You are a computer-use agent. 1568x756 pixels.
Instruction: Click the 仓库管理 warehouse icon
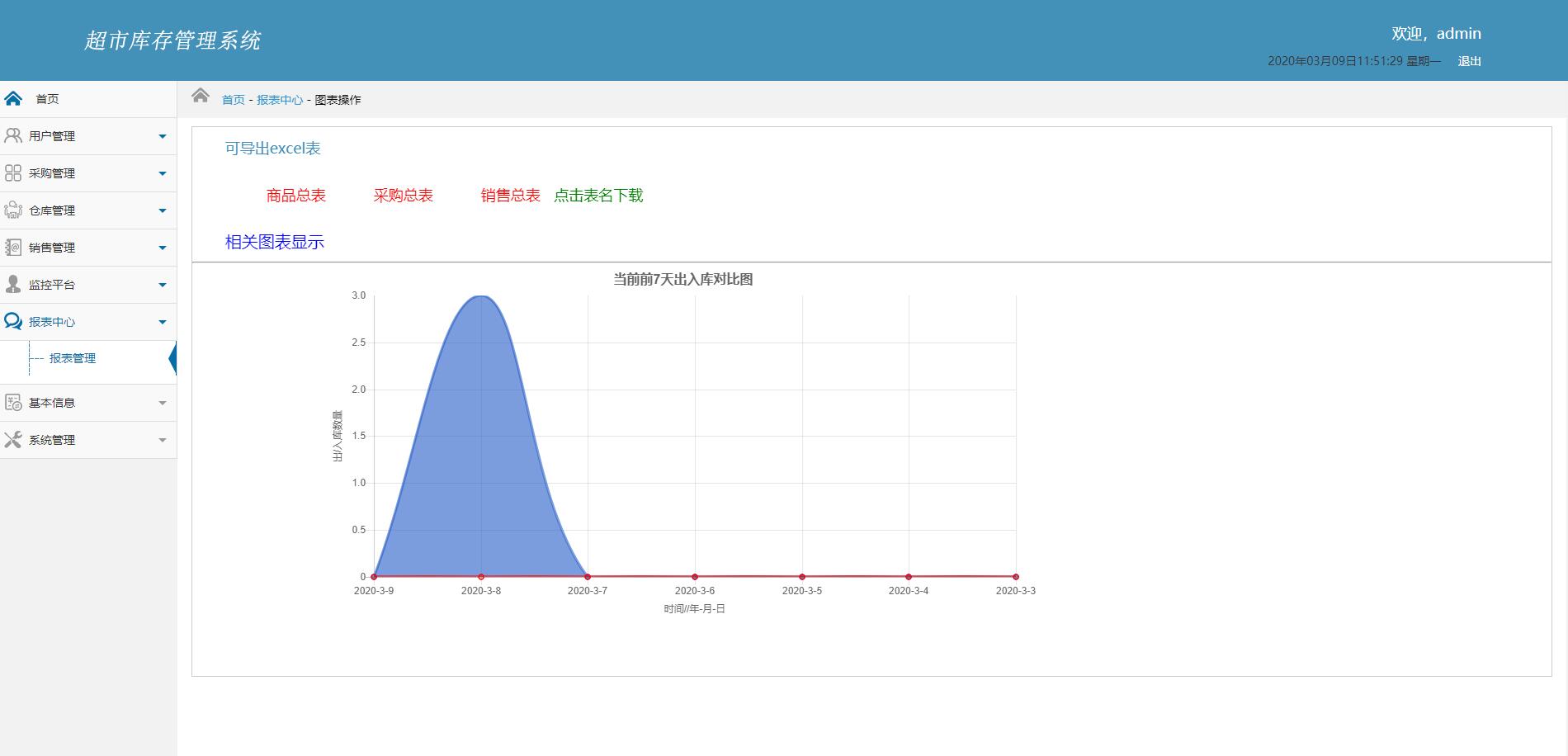point(13,210)
